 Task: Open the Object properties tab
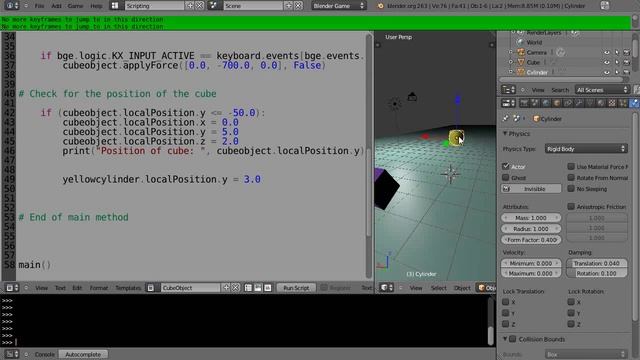(x=557, y=103)
